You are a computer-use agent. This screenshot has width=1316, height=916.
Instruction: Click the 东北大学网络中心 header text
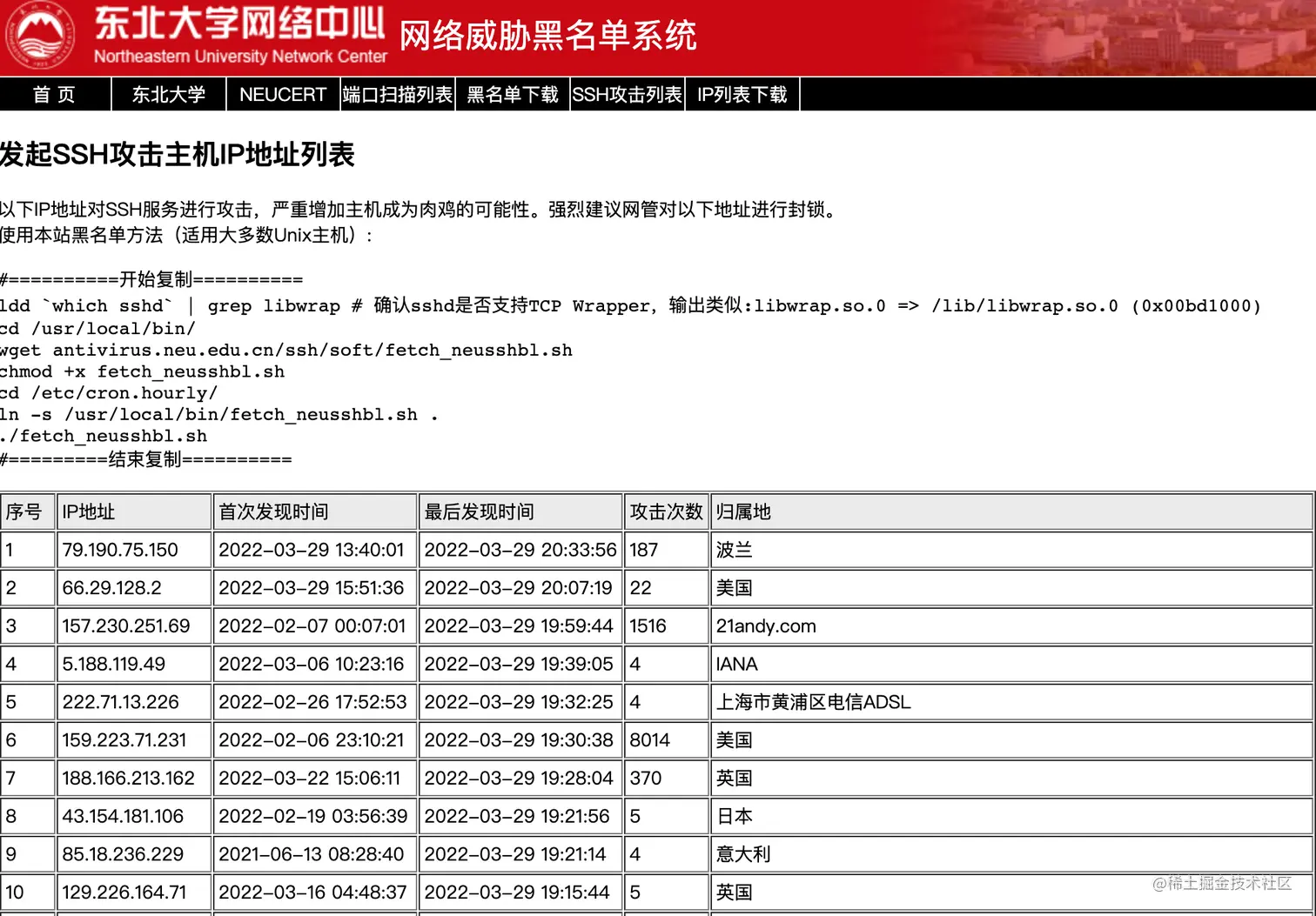click(x=239, y=23)
